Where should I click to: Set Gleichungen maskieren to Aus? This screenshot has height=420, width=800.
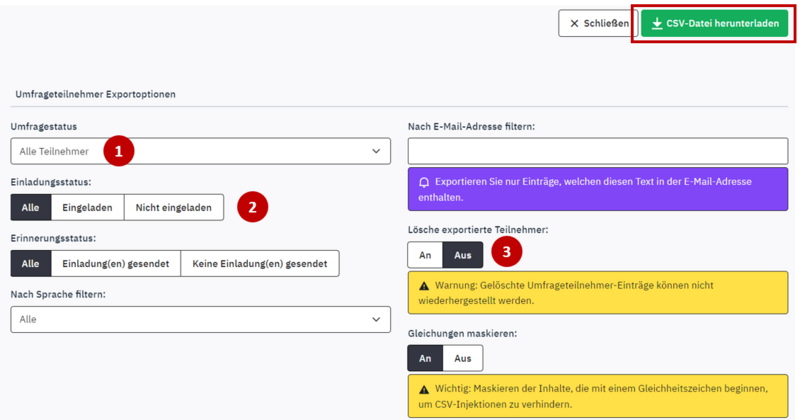(462, 358)
